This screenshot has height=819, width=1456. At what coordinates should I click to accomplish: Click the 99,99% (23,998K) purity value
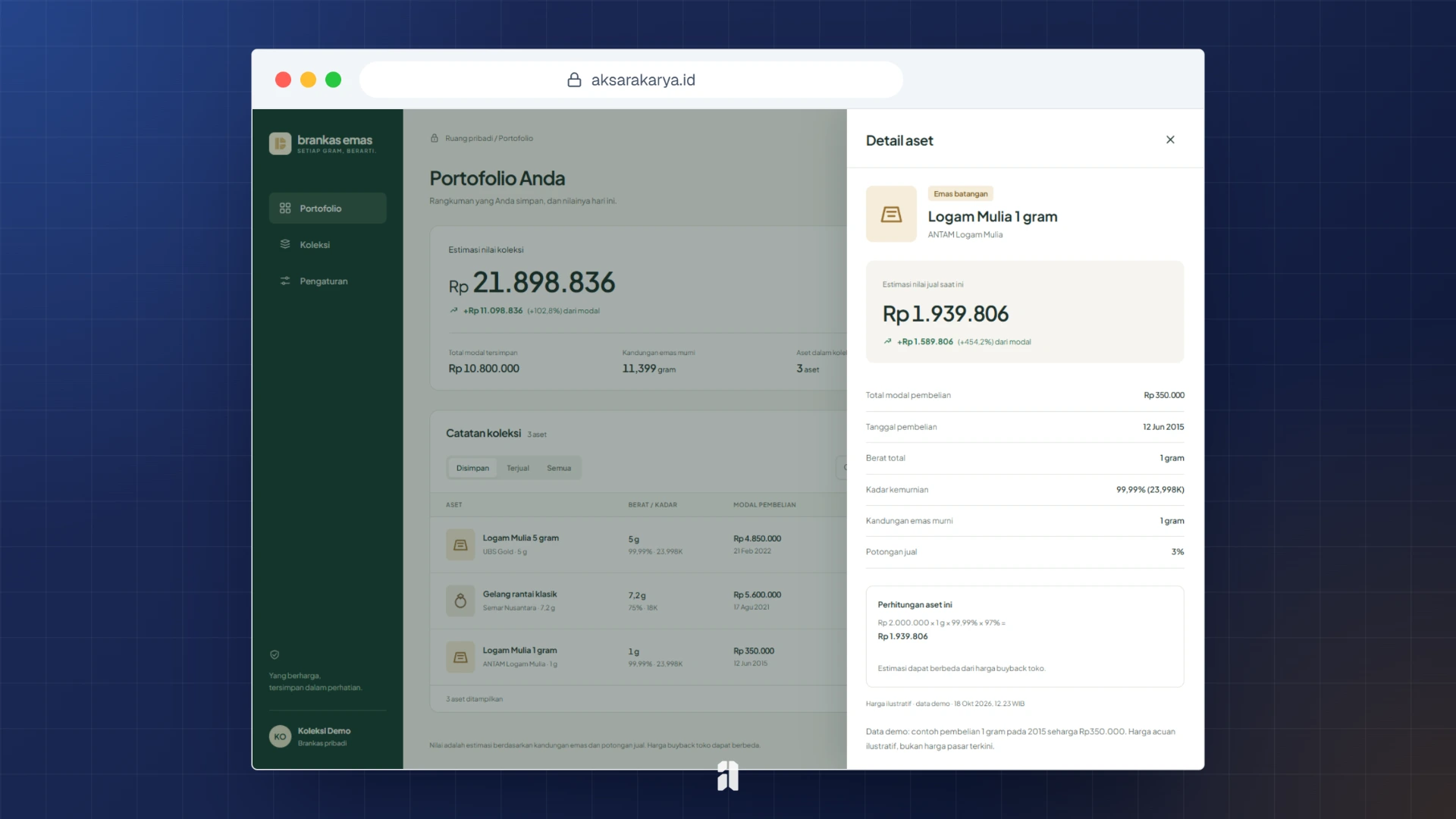pyautogui.click(x=1150, y=490)
